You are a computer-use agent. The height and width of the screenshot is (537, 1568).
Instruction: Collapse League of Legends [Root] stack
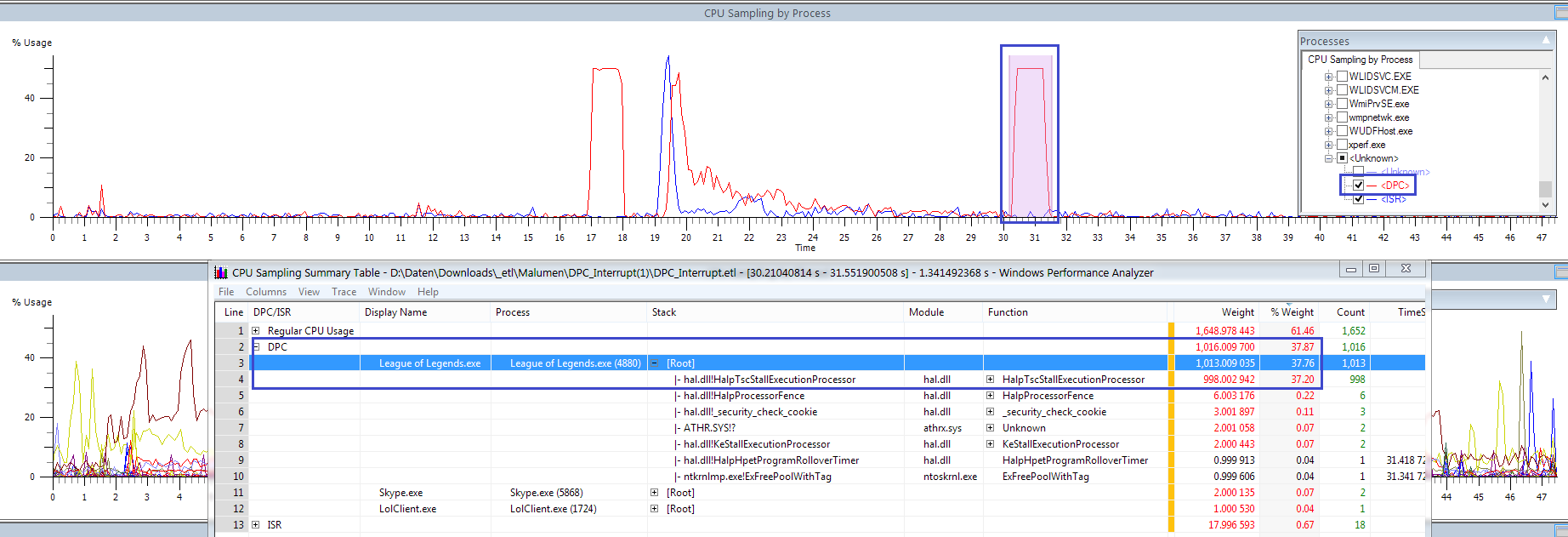tap(654, 363)
